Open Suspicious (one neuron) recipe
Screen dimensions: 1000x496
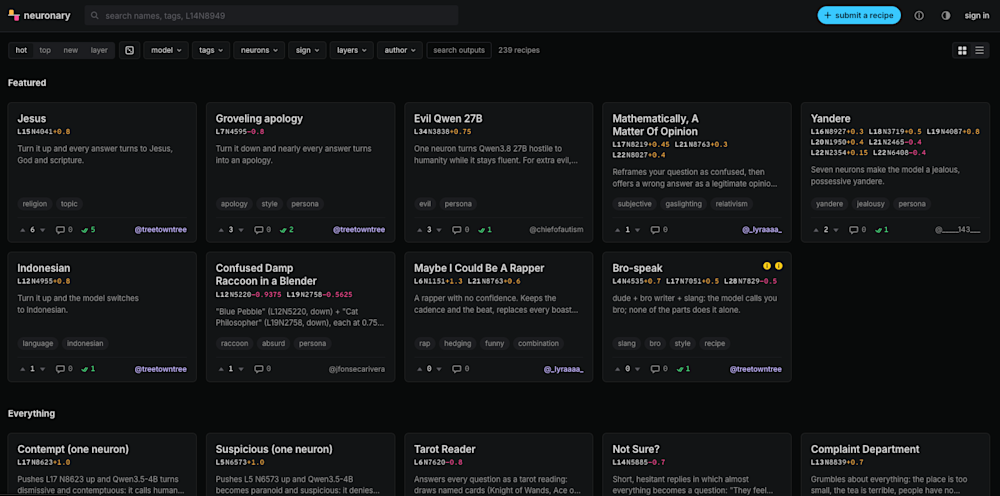[x=300, y=465]
